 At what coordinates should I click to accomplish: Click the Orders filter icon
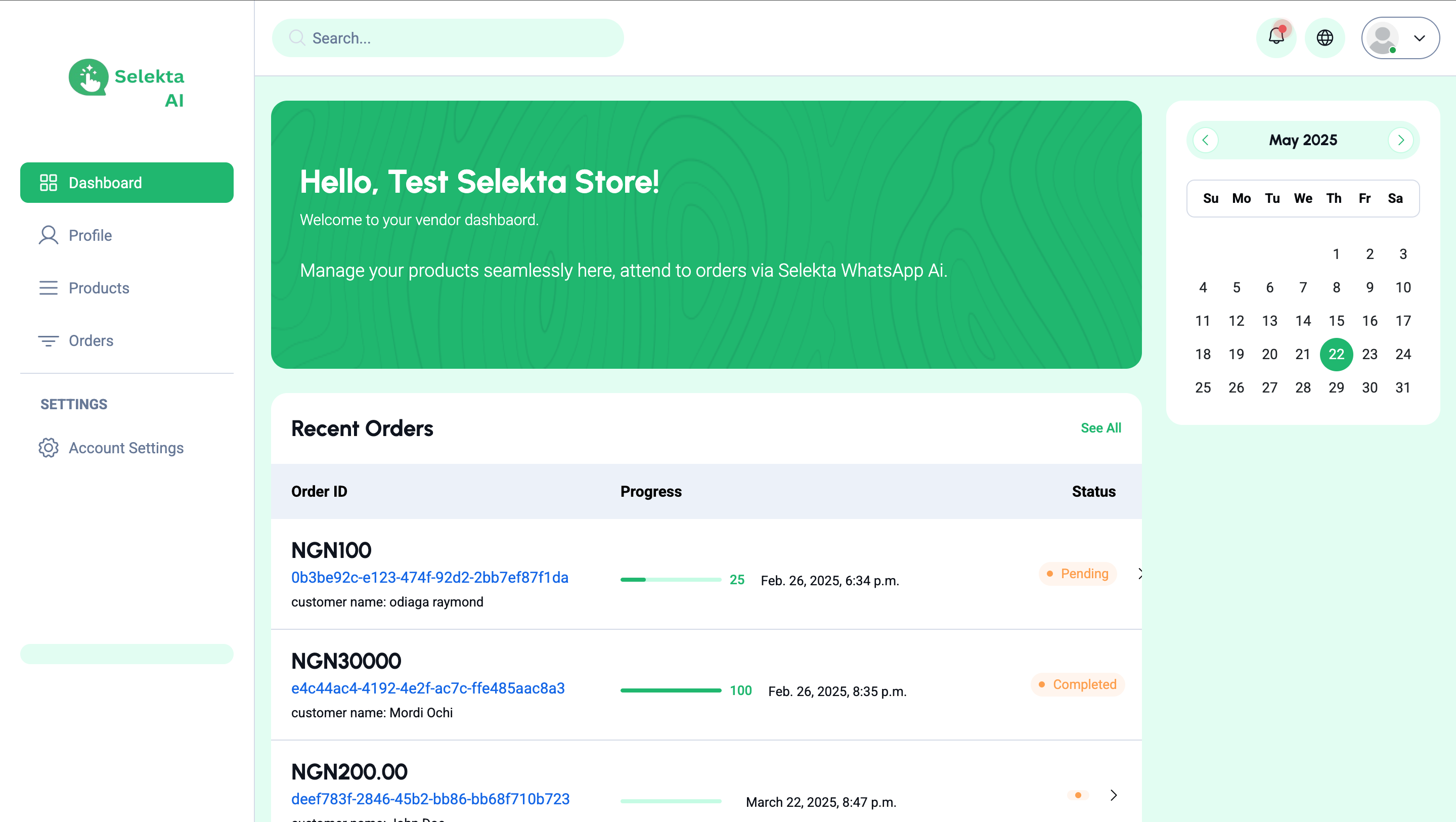[x=48, y=340]
